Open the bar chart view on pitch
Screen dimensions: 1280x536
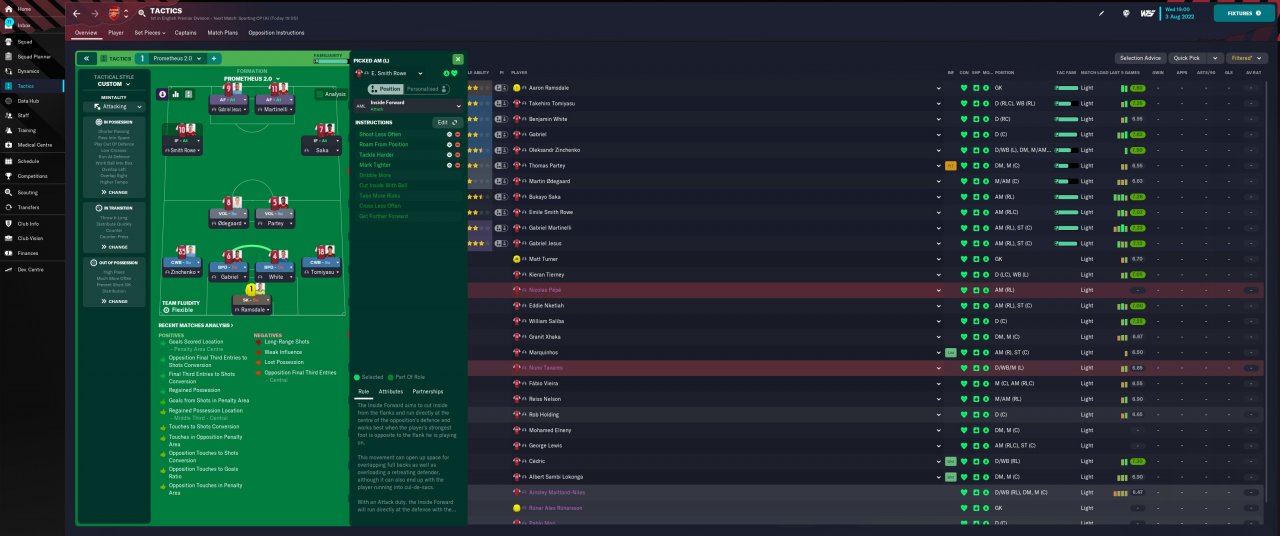point(176,94)
